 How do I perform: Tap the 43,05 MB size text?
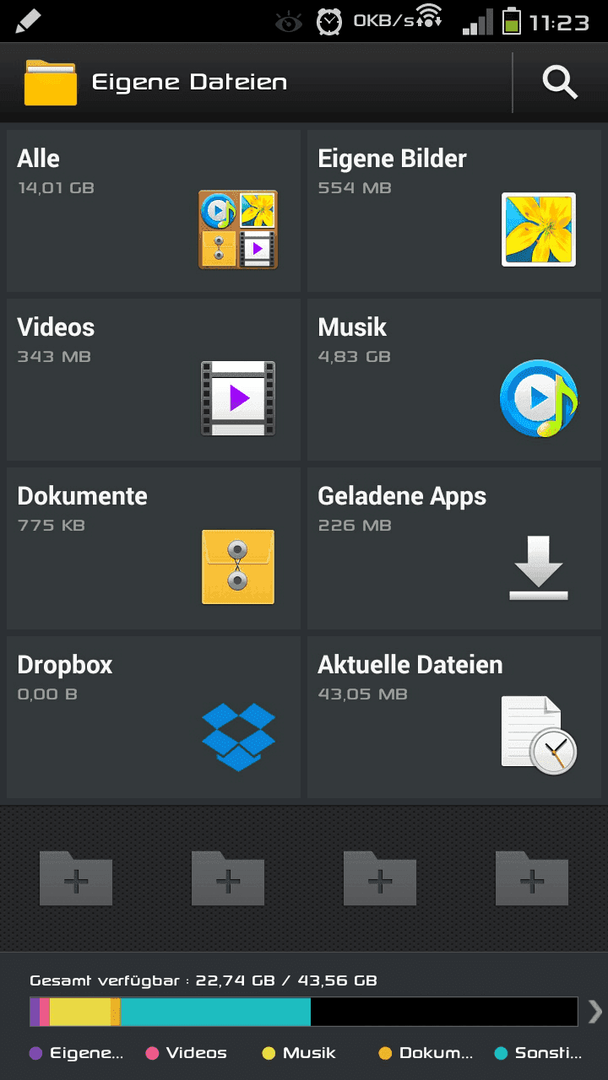(x=363, y=694)
